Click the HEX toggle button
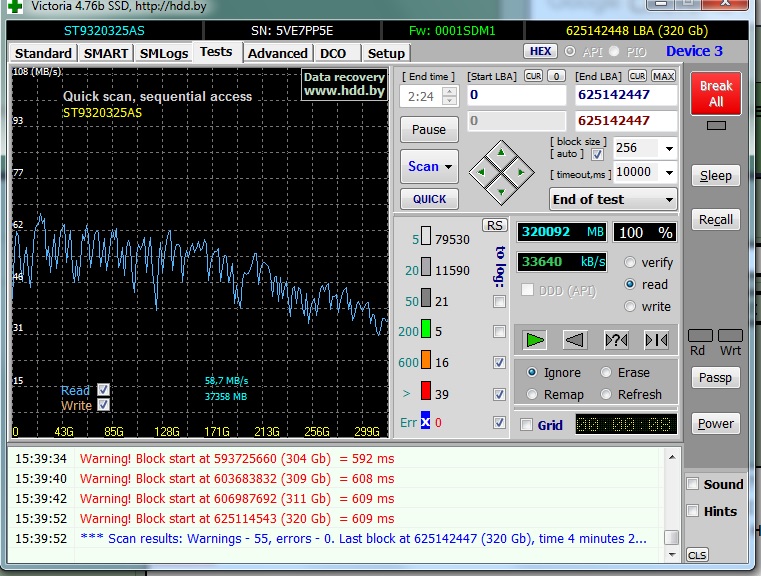This screenshot has width=761, height=576. 540,51
